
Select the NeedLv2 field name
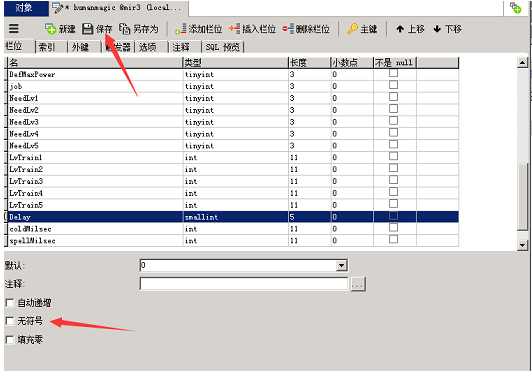[x=24, y=110]
